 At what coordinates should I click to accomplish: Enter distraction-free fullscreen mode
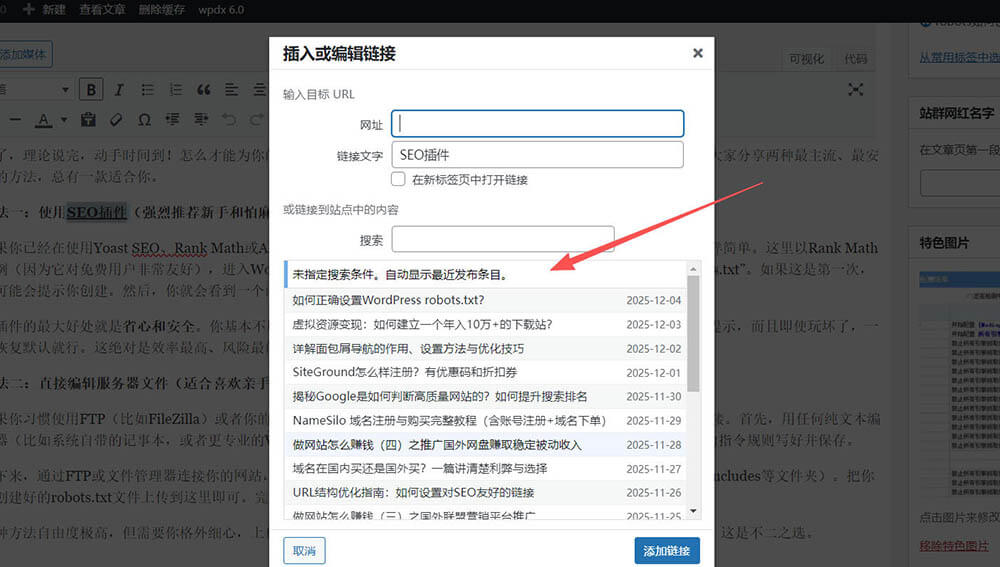[856, 90]
